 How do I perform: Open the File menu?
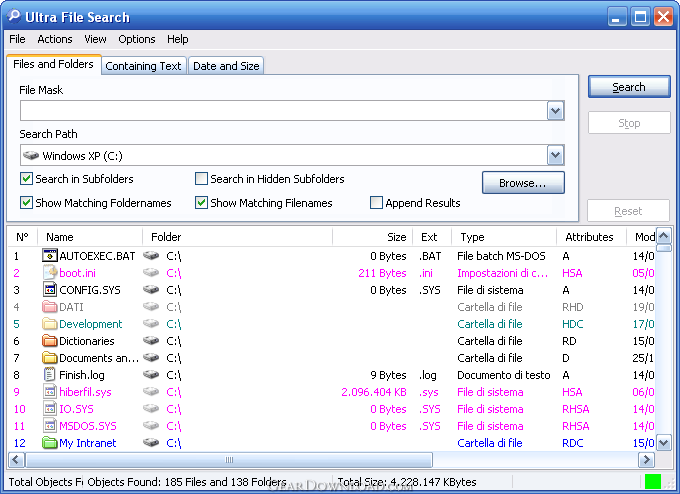(17, 39)
